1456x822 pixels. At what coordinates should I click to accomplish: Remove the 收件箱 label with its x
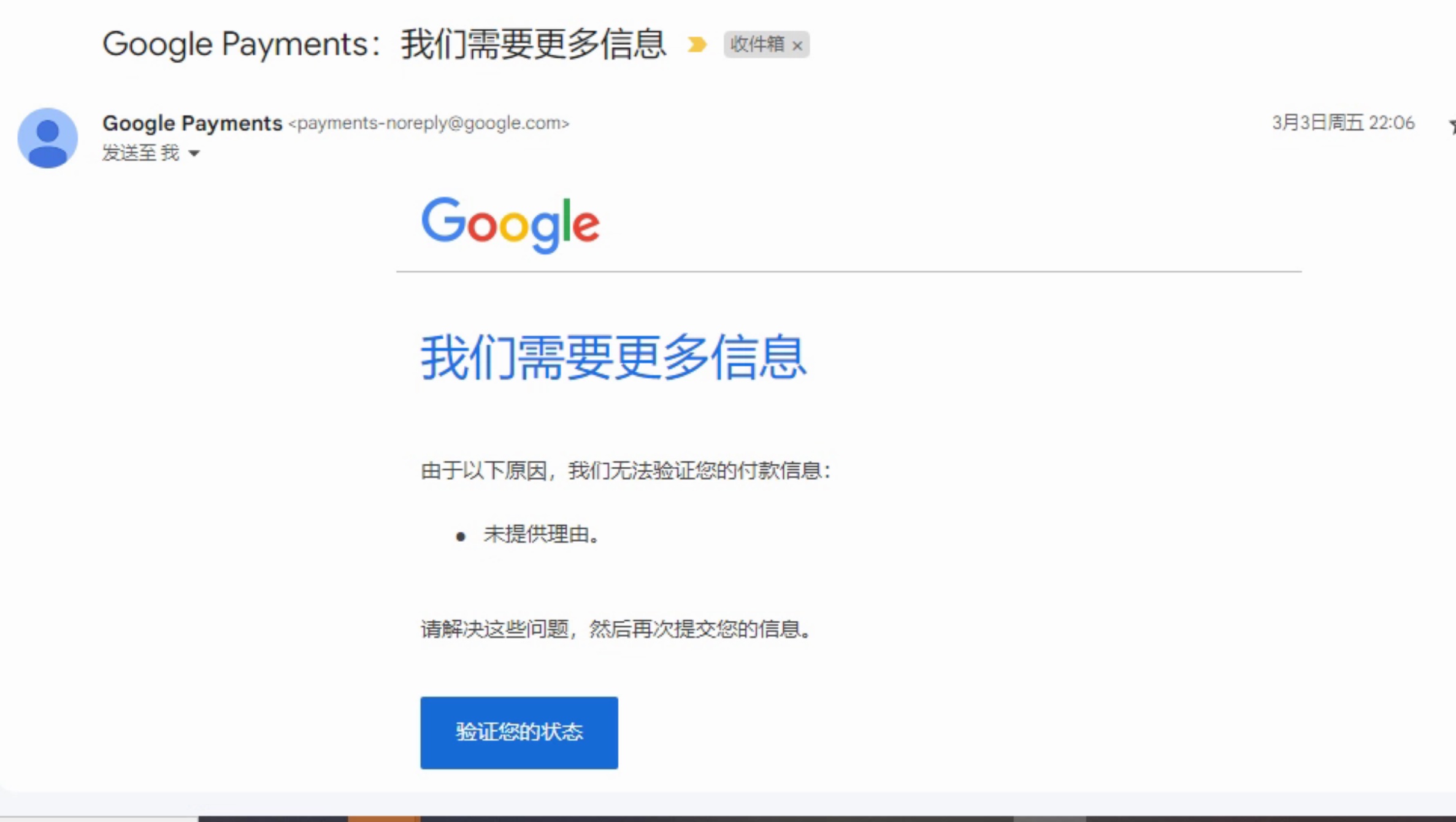(x=797, y=45)
